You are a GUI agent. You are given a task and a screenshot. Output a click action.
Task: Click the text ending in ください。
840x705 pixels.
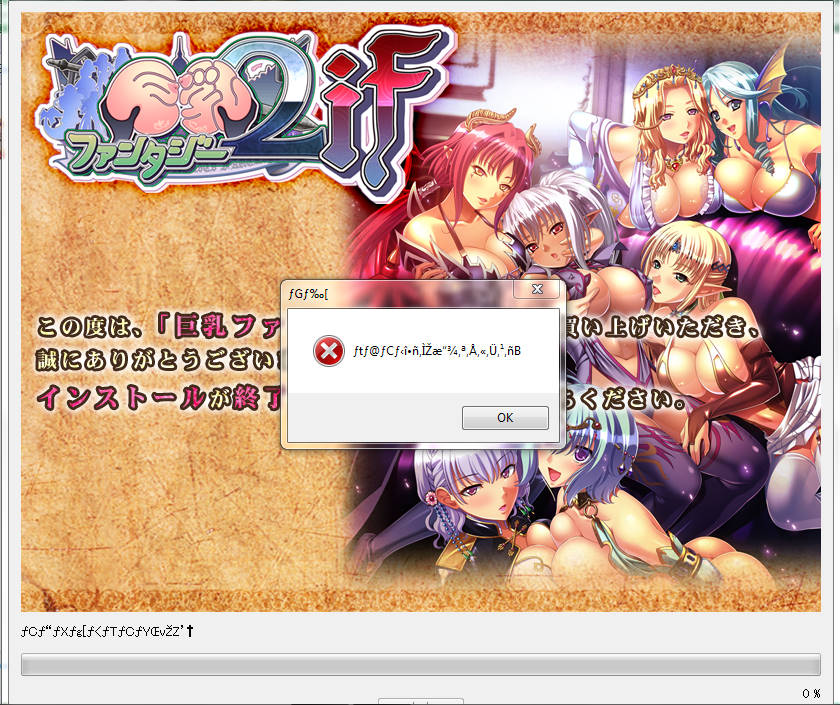point(628,401)
